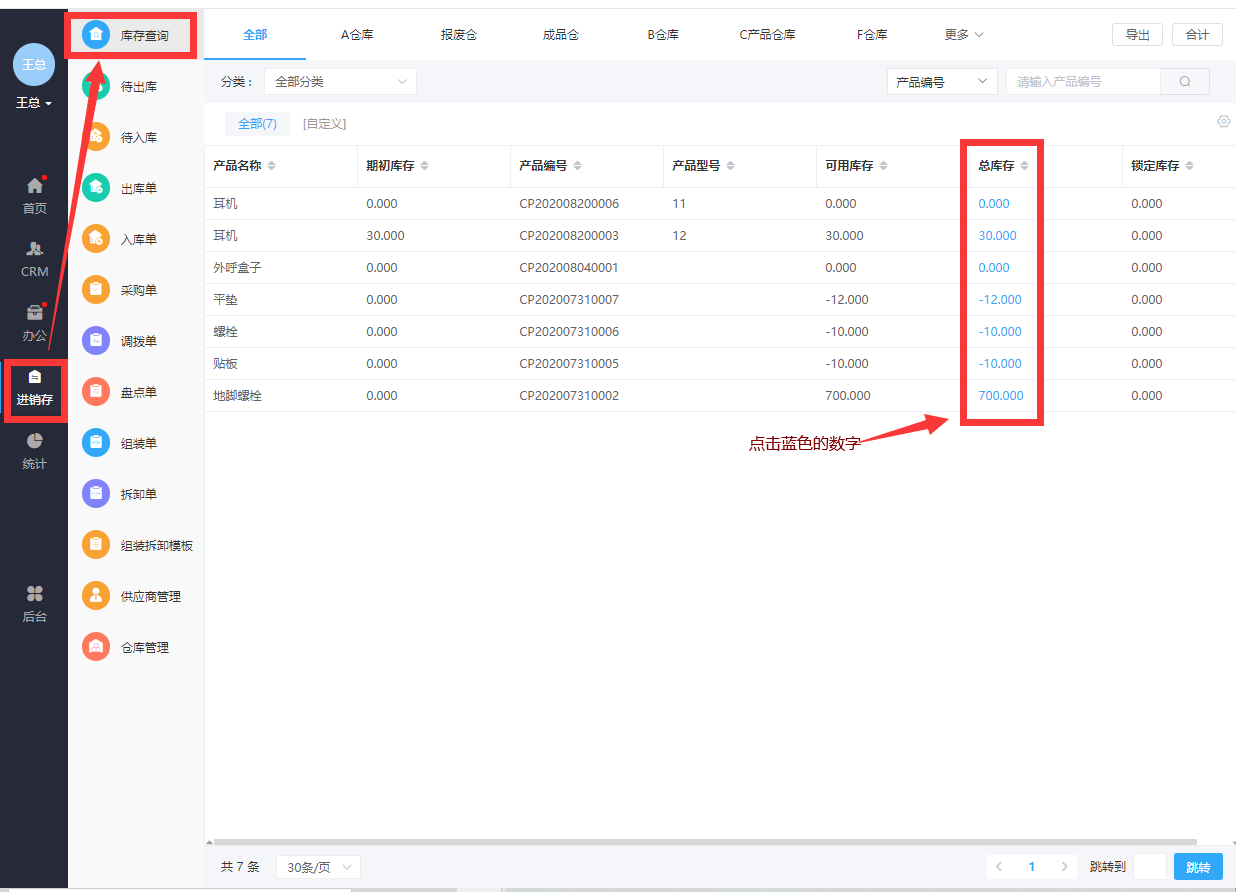
Task: Sort by 产品型号 column arrows
Action: pos(731,166)
